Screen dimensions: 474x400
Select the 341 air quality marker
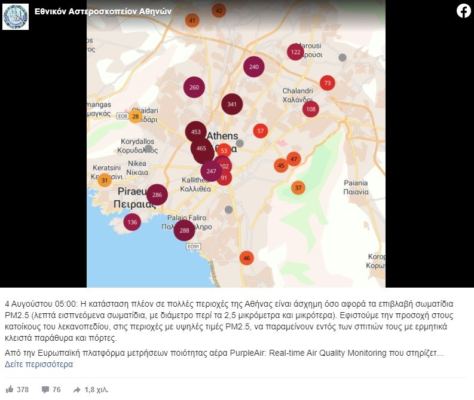[232, 104]
